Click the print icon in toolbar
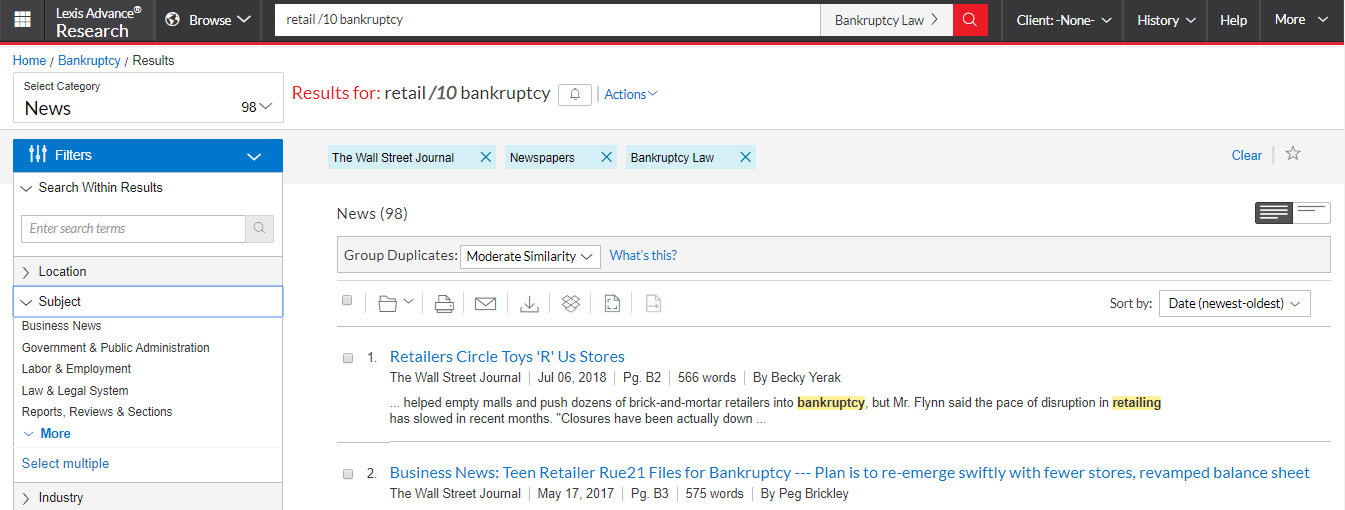 point(445,303)
